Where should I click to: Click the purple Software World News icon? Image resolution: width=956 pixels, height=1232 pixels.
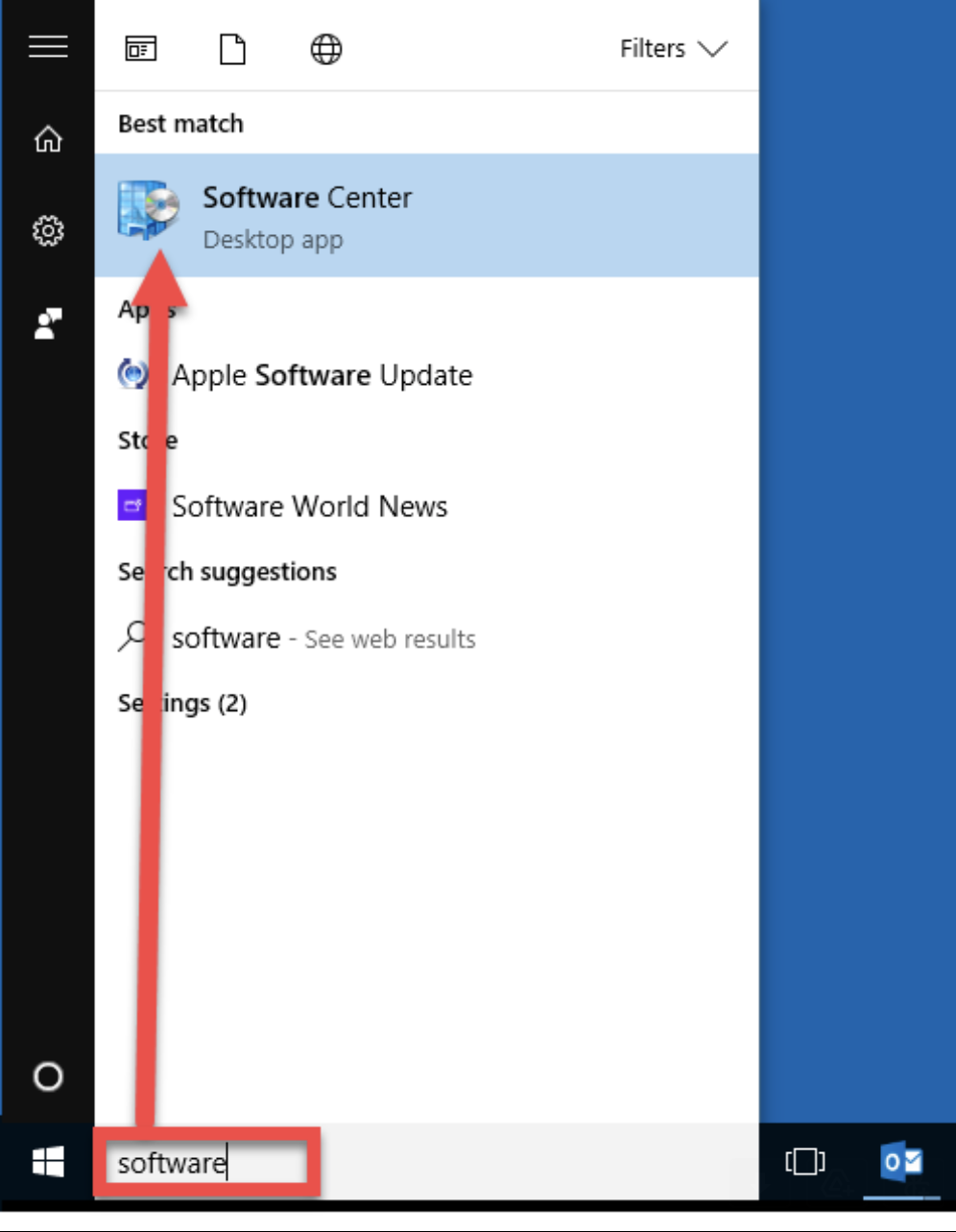[x=131, y=505]
